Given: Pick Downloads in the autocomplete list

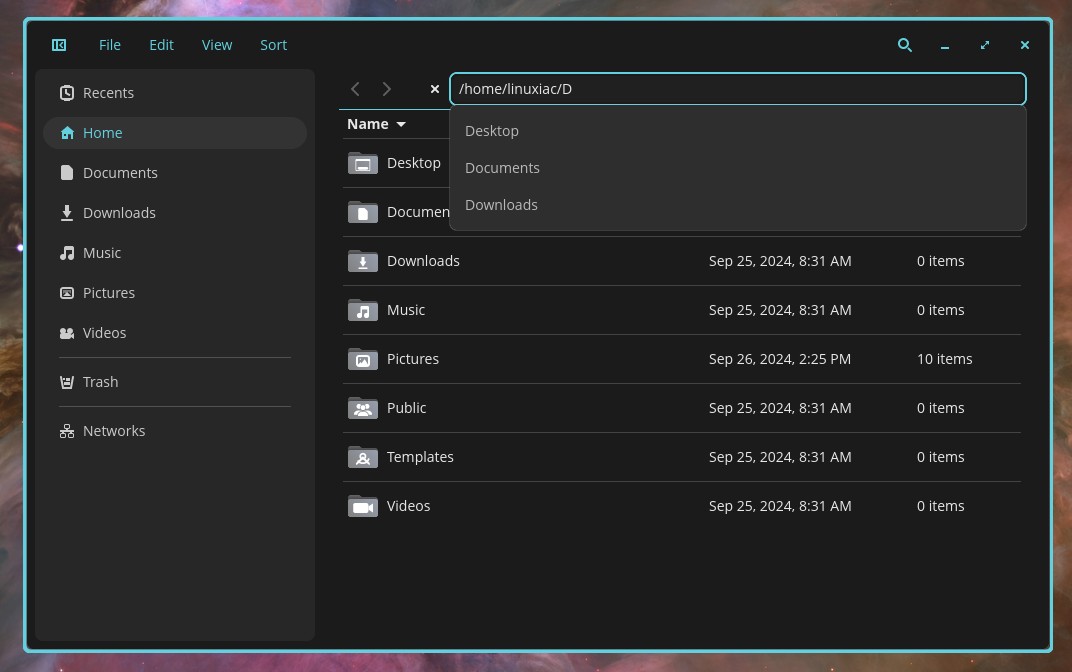Looking at the screenshot, I should [x=738, y=205].
